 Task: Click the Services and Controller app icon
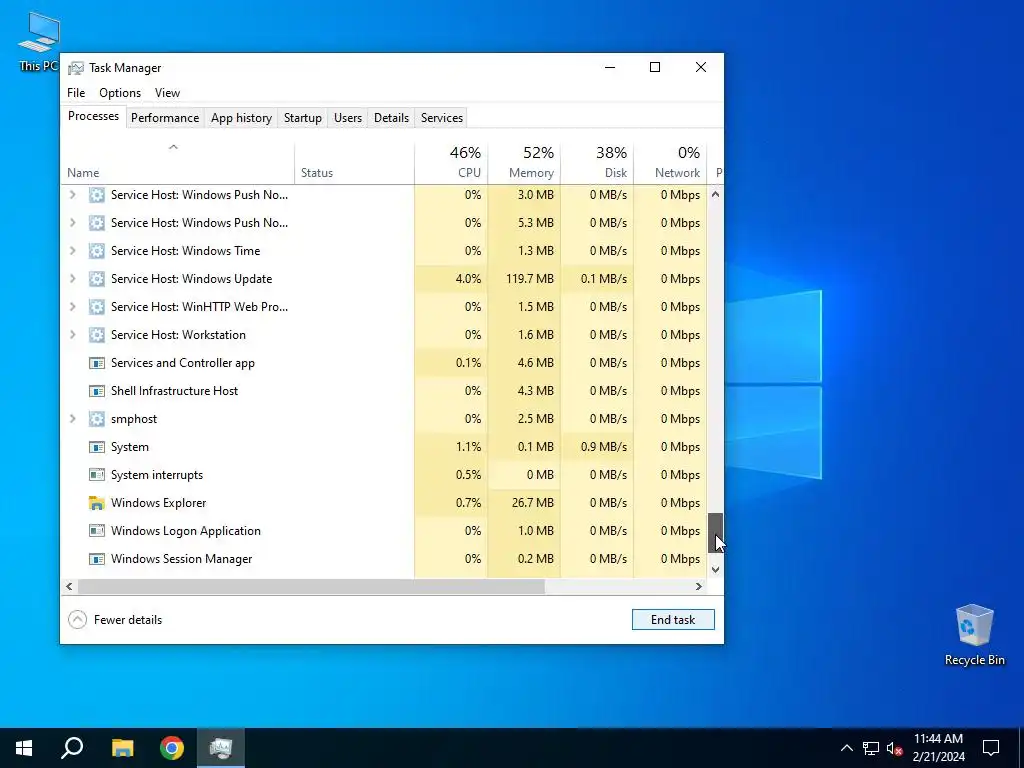coord(97,363)
